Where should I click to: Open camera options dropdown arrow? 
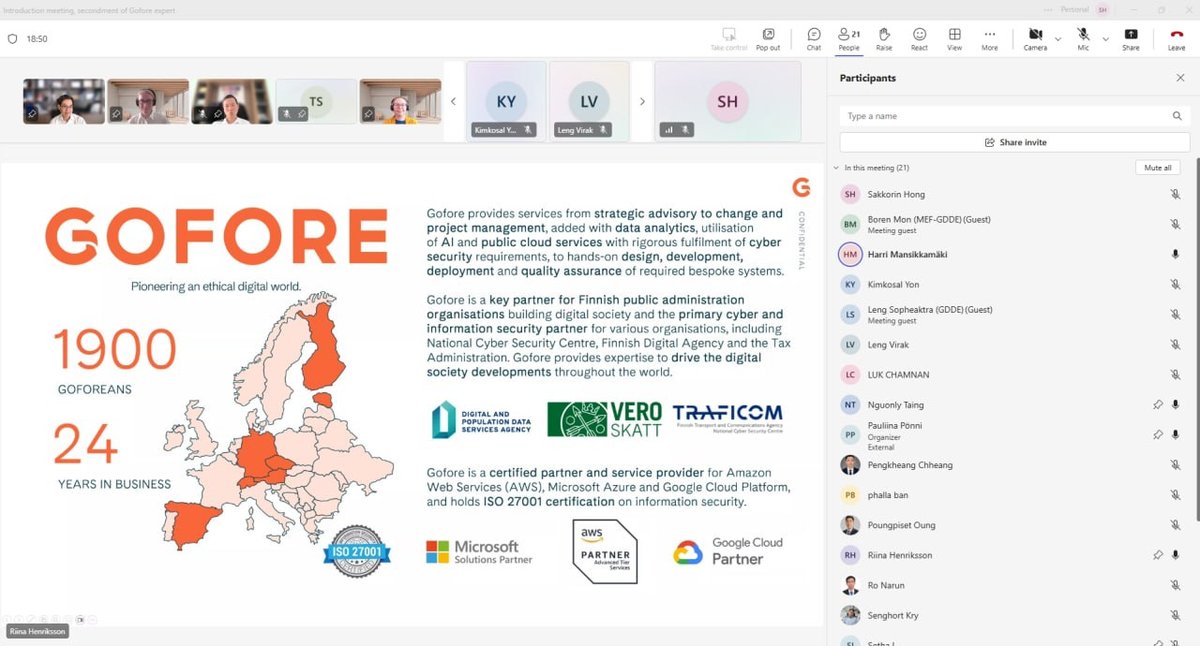point(1058,38)
